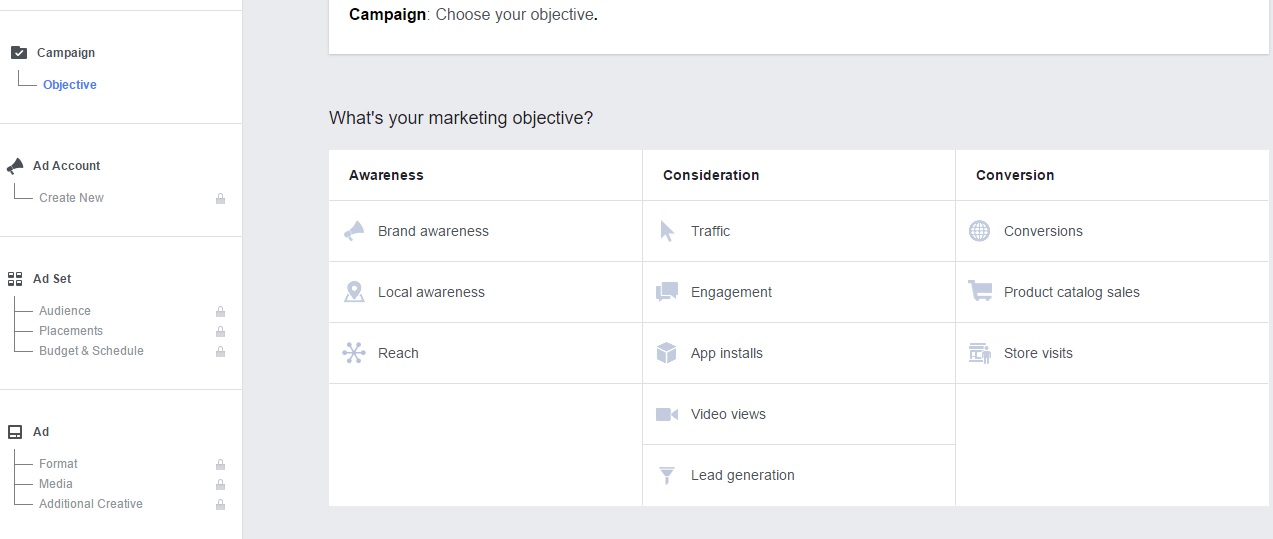Click the Conversions globe icon

coord(979,231)
